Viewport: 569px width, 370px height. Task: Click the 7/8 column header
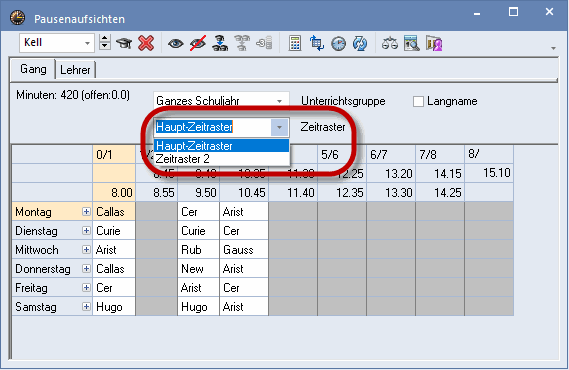[x=440, y=155]
